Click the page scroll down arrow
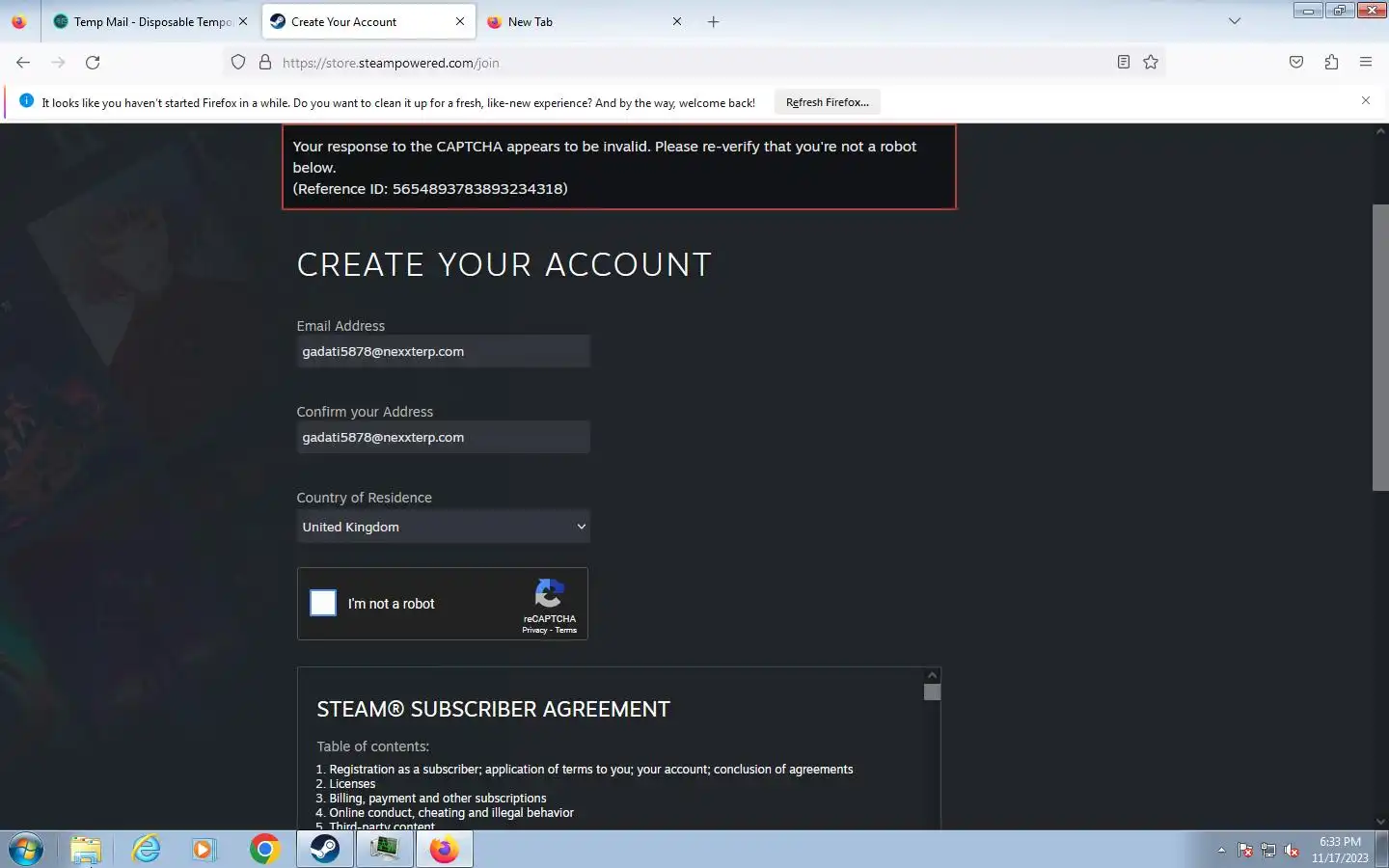Screen dimensions: 1389x868 coord(1380,822)
